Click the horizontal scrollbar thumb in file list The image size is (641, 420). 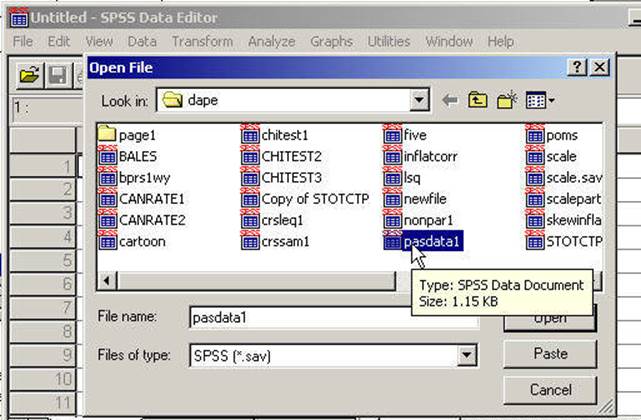(x=256, y=281)
